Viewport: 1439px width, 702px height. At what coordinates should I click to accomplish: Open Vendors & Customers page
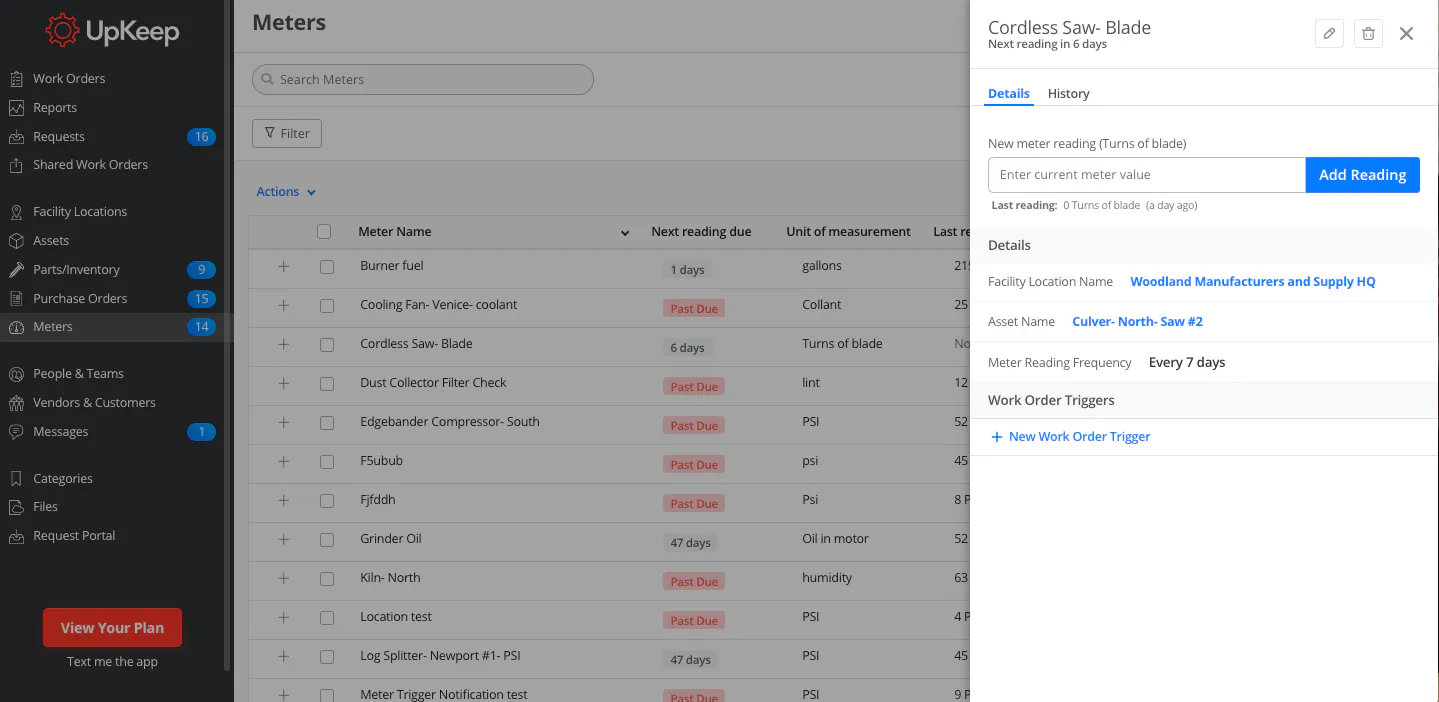[94, 402]
